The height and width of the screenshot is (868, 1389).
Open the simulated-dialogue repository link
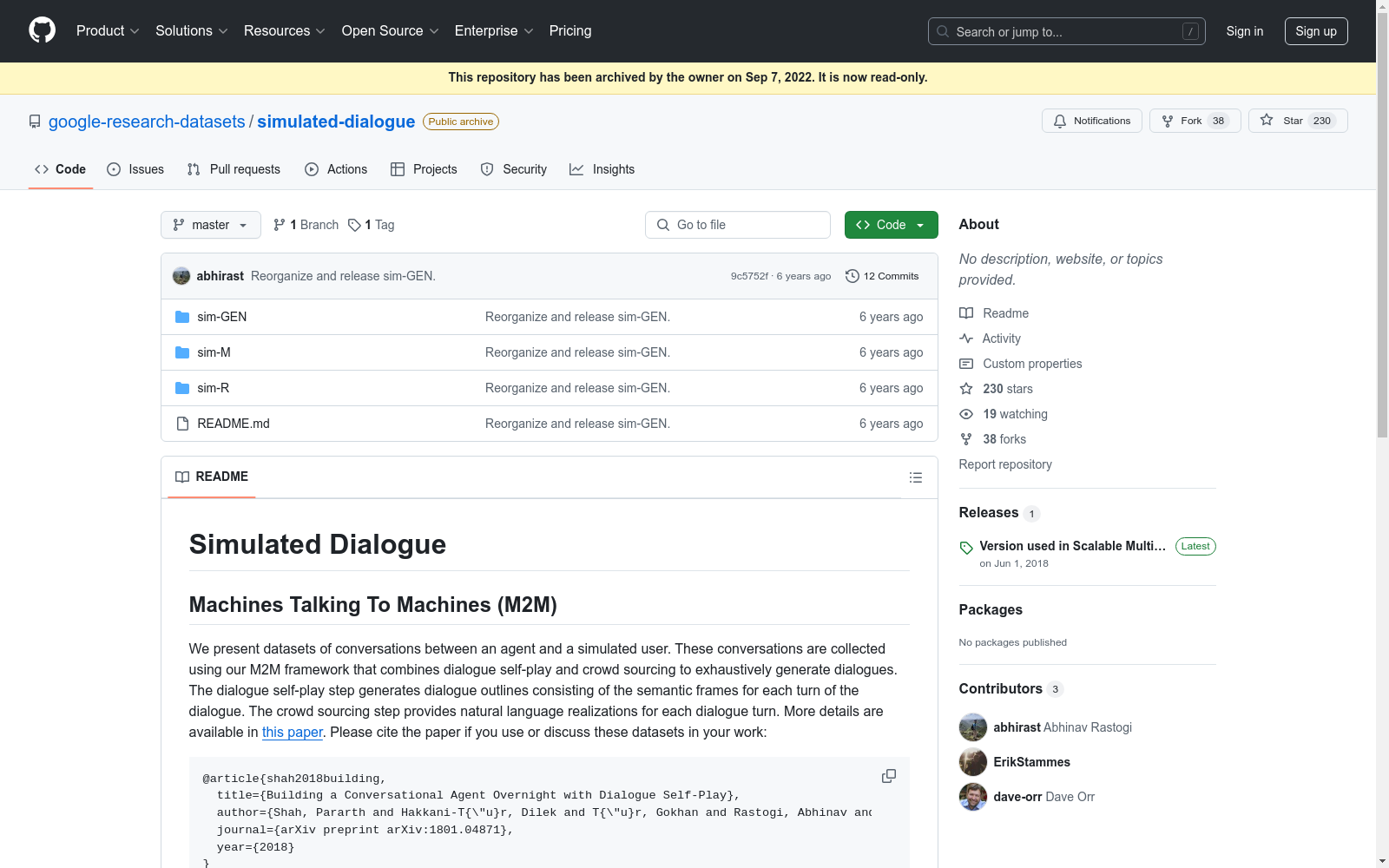pyautogui.click(x=336, y=122)
